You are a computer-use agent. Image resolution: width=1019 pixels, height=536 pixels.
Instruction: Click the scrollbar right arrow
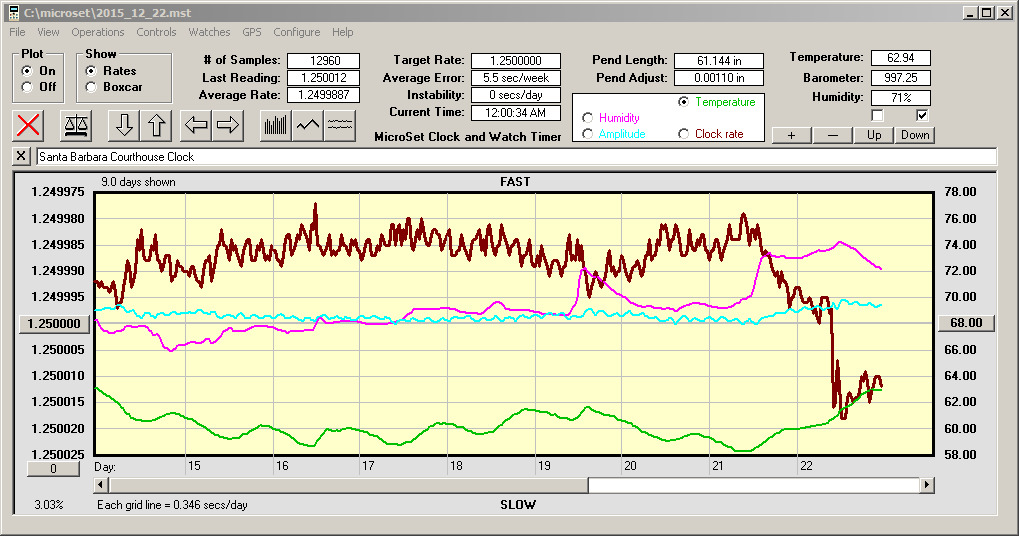coord(927,485)
